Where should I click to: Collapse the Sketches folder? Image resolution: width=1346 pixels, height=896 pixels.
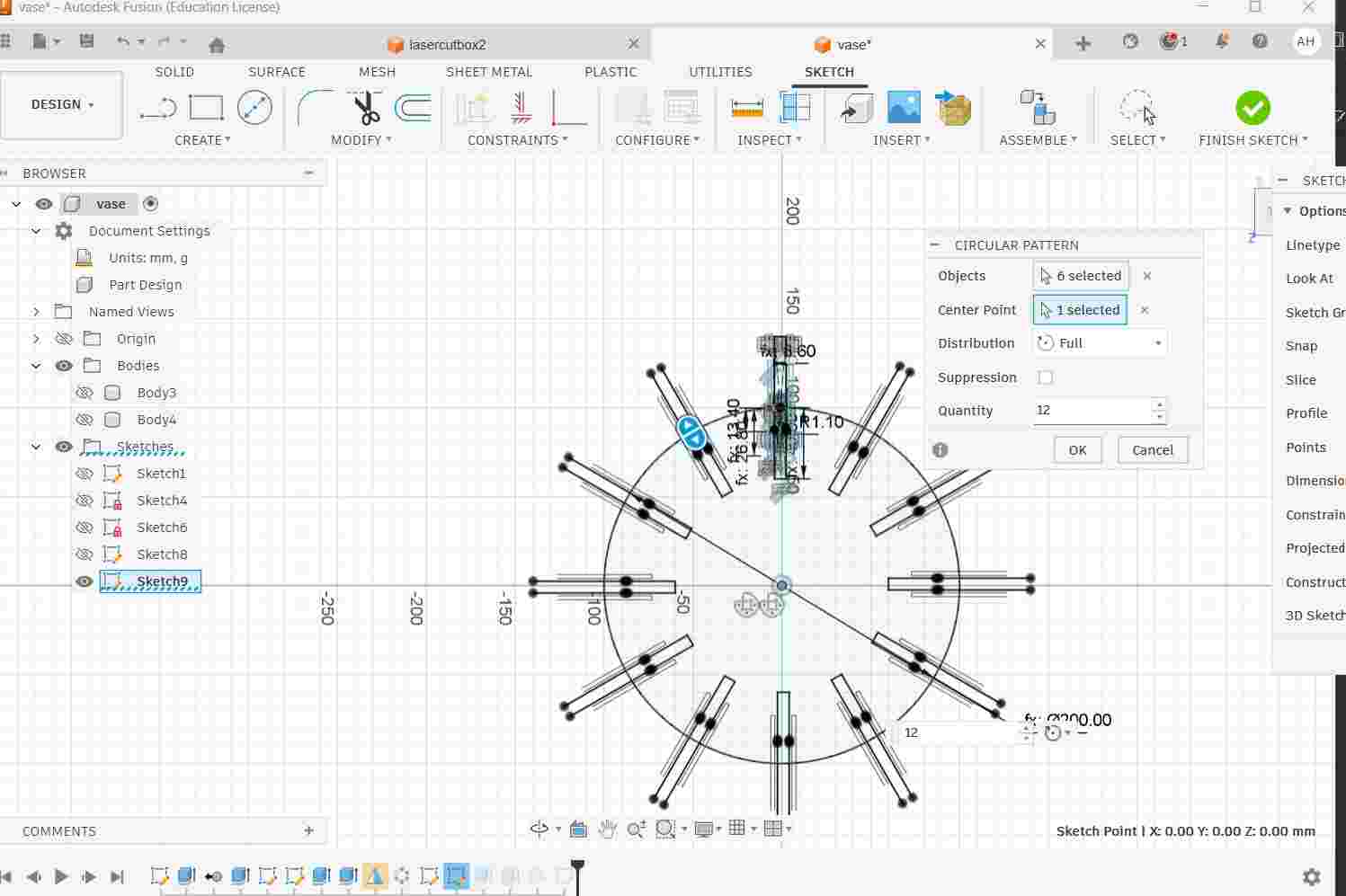click(36, 447)
